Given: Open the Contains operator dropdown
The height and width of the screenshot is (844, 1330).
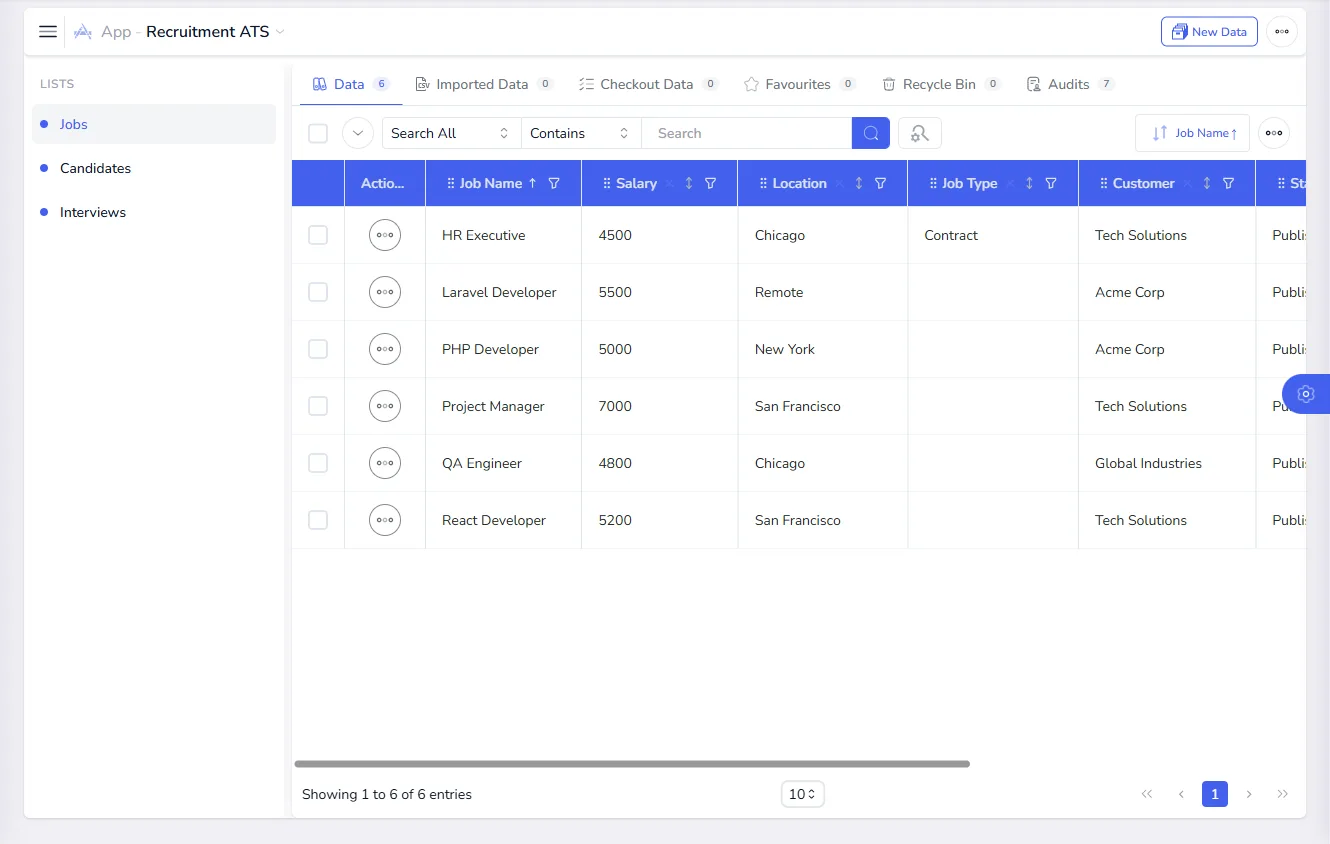Looking at the screenshot, I should (581, 133).
